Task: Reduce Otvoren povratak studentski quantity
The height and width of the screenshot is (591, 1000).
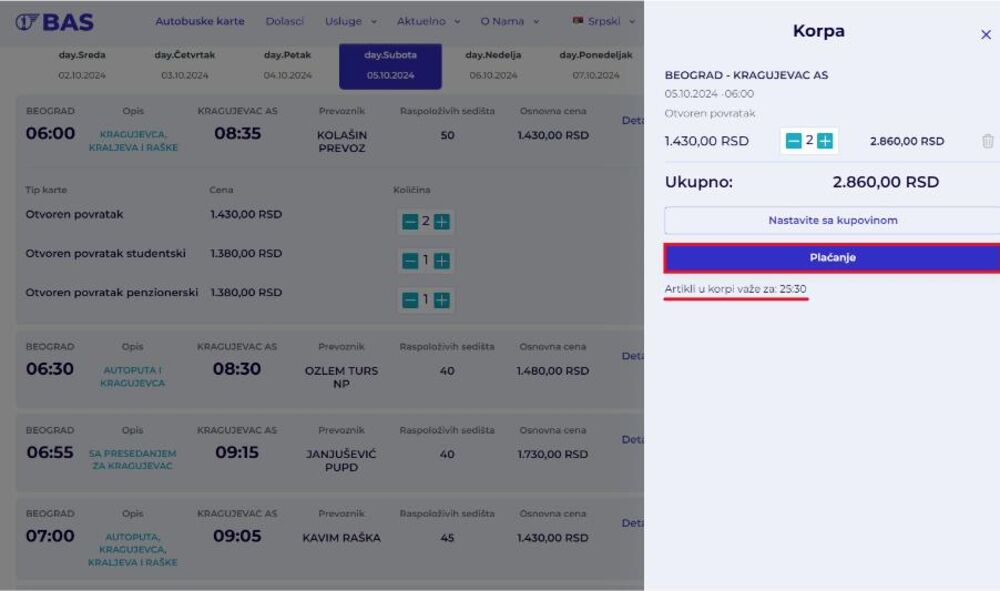Action: [x=410, y=261]
